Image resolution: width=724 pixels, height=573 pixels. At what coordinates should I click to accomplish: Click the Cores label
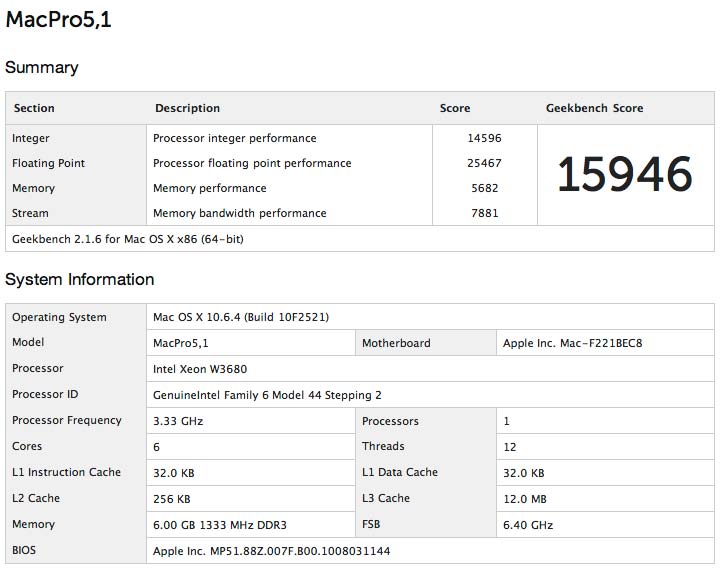27,446
